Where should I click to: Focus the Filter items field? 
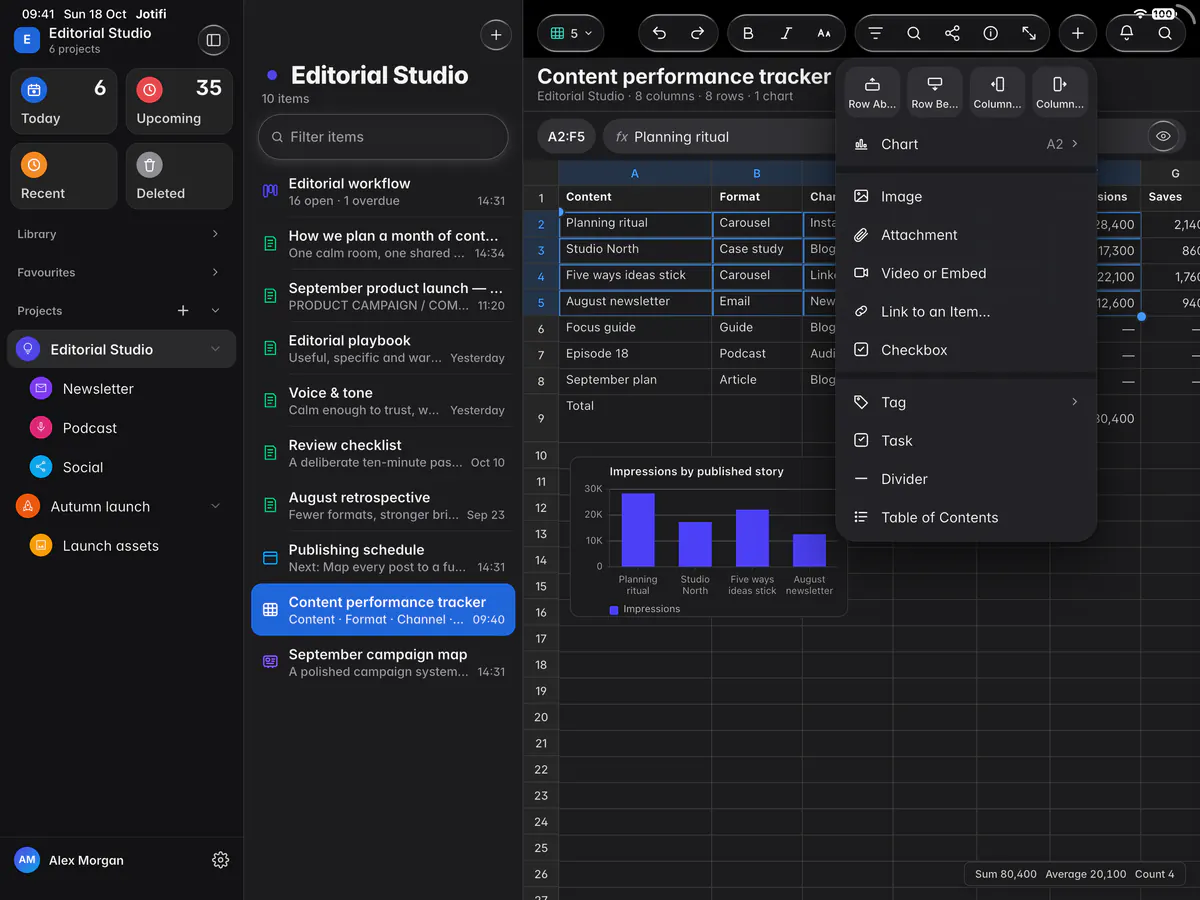[x=383, y=137]
